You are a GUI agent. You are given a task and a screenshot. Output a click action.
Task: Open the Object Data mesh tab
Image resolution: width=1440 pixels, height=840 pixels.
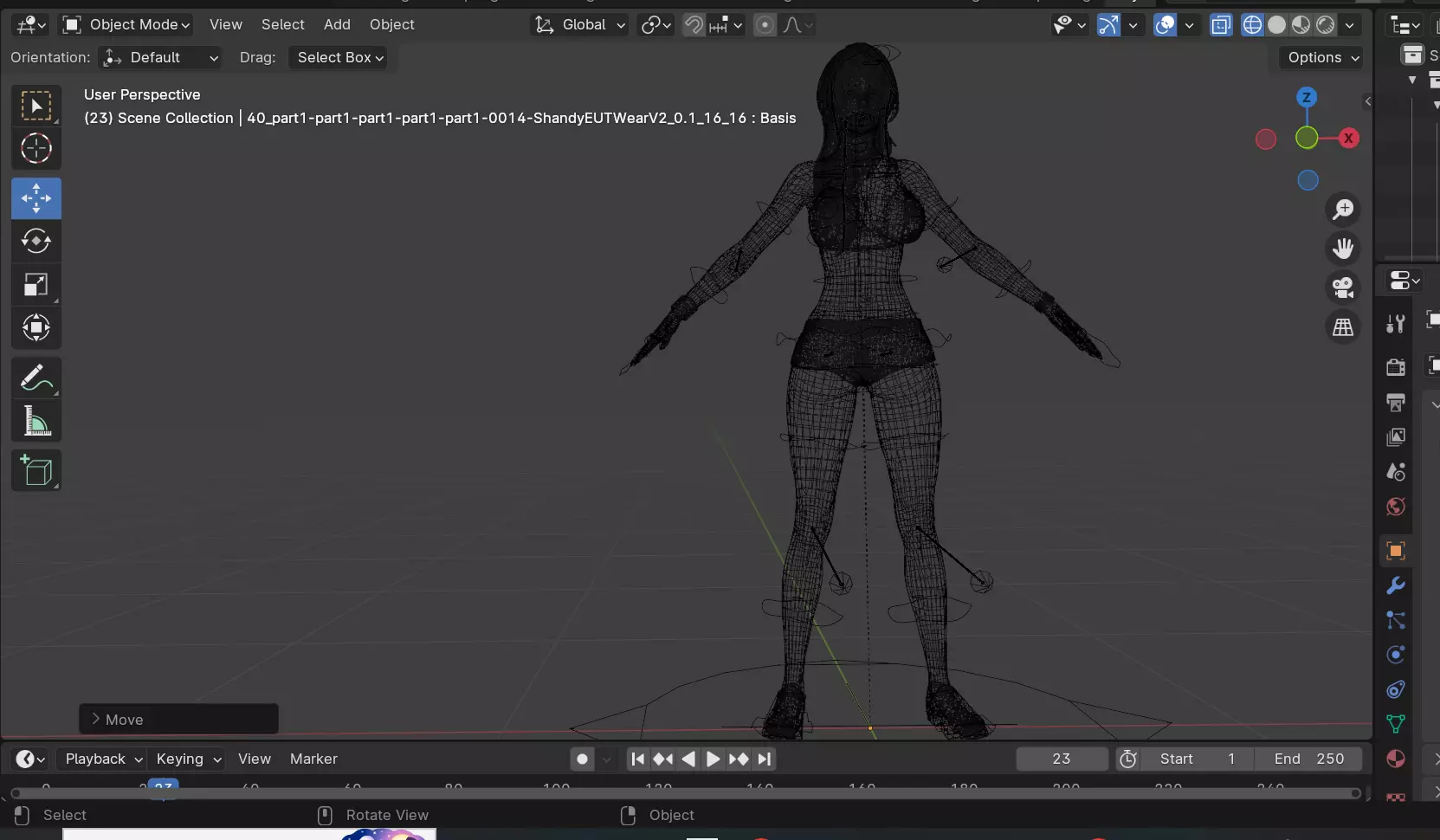click(1396, 724)
